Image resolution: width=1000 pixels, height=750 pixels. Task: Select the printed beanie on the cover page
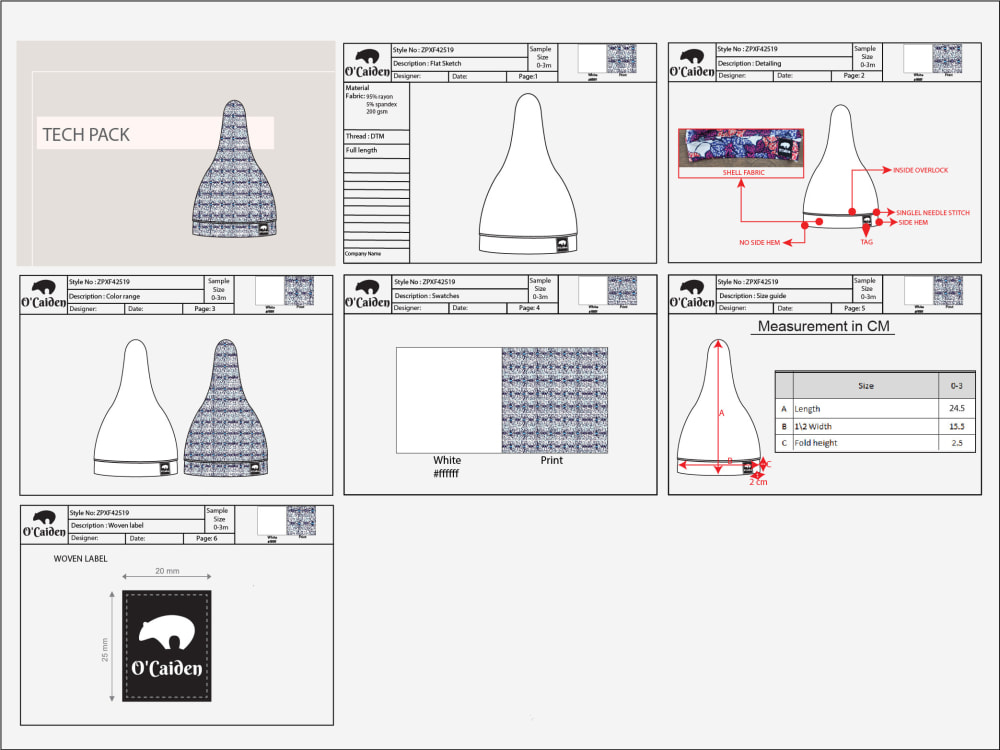[x=235, y=169]
